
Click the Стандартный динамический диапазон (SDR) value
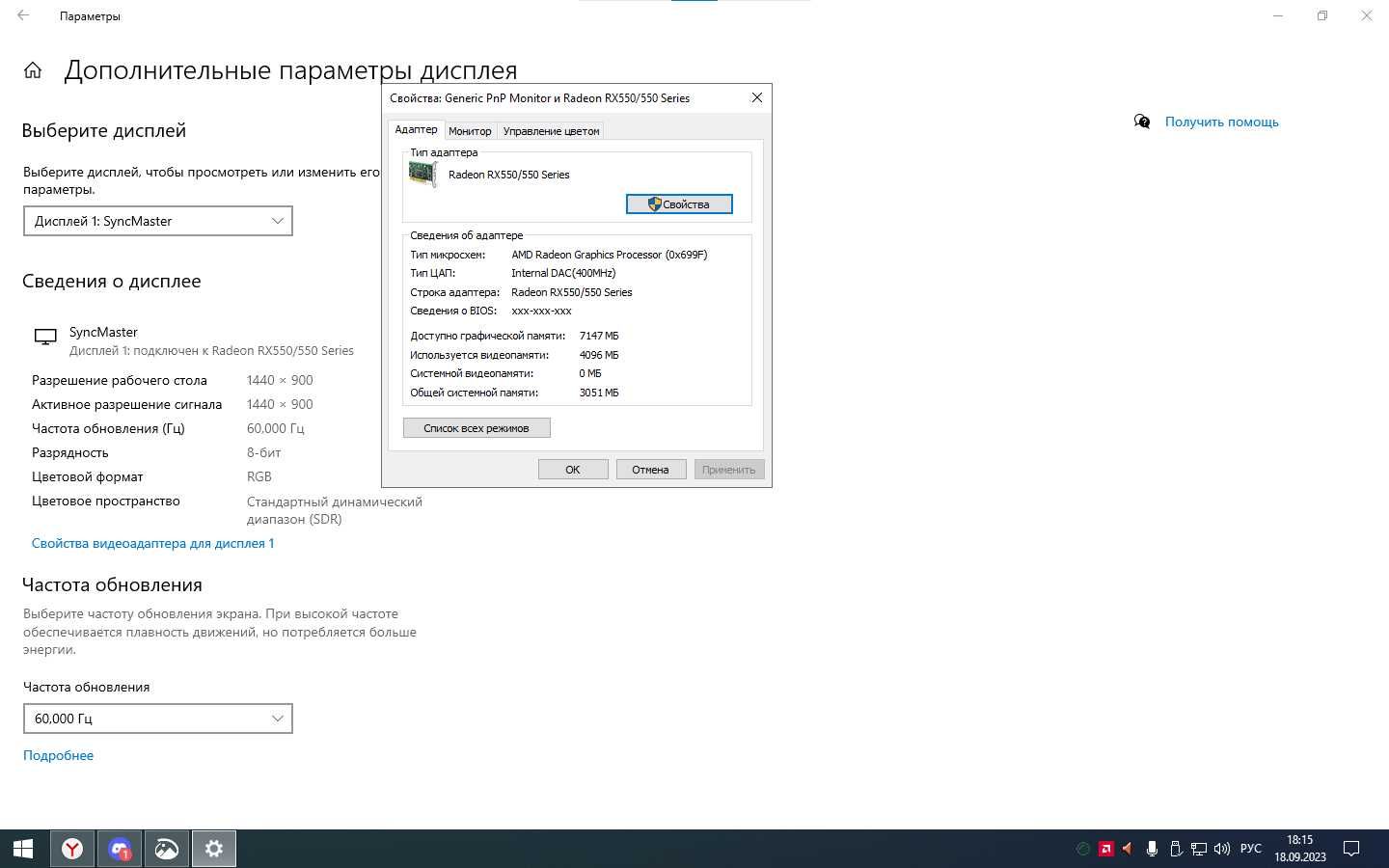[x=335, y=510]
